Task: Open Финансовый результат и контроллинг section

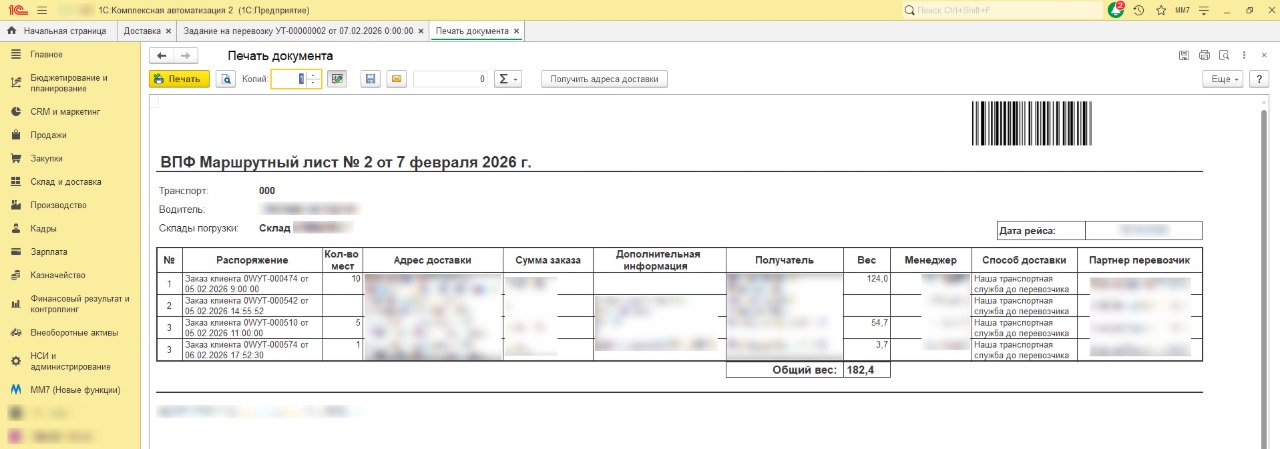Action: [x=70, y=303]
